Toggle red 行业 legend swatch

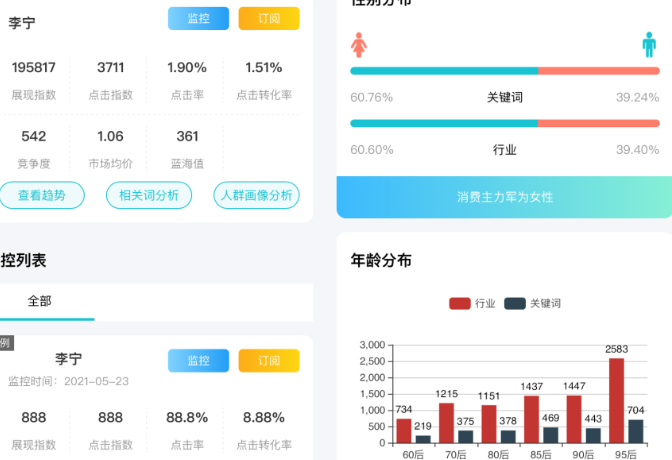[459, 304]
